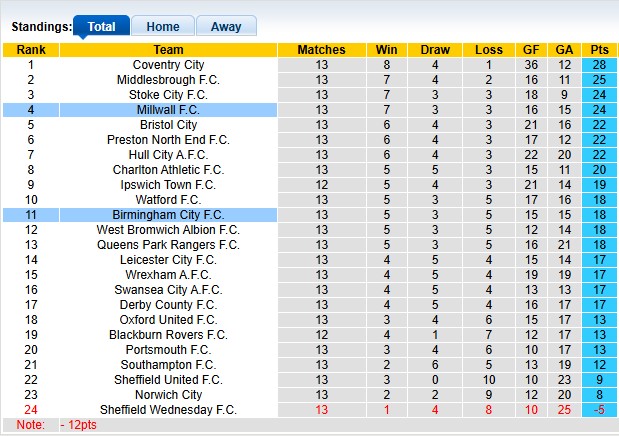Open Middlesbrough F.C. team page

[x=168, y=80]
